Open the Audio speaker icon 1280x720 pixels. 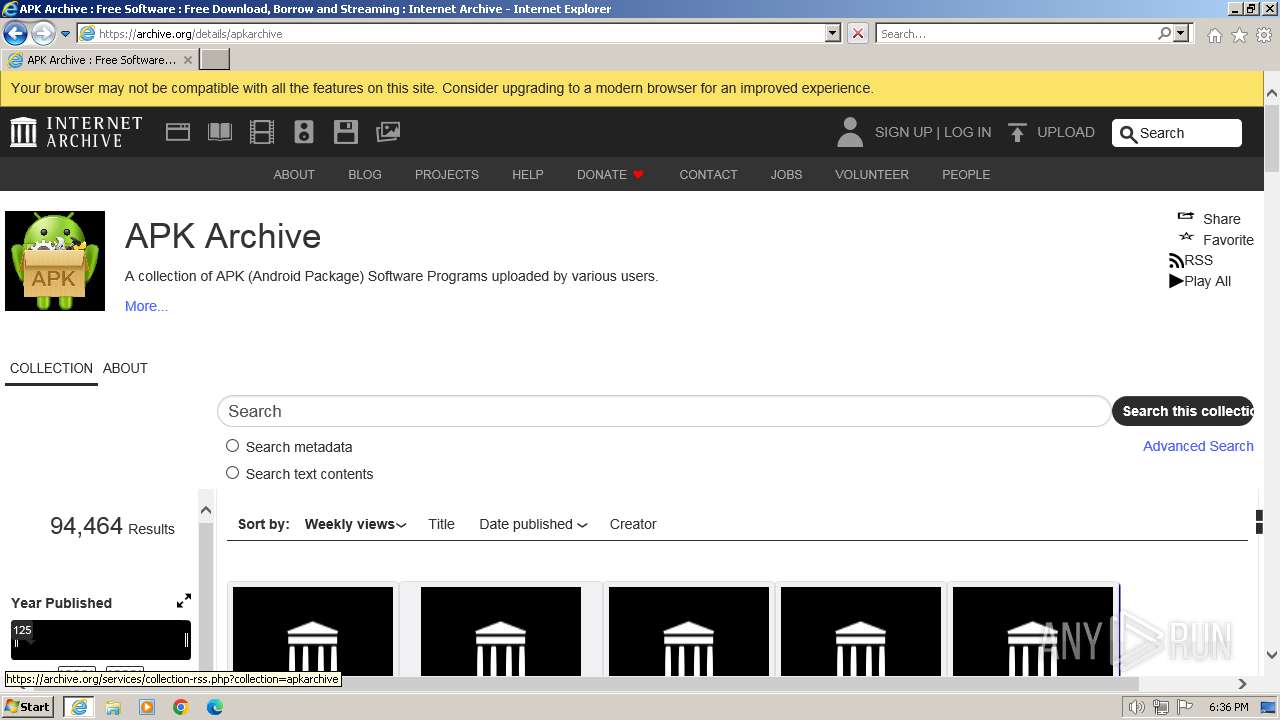[304, 132]
